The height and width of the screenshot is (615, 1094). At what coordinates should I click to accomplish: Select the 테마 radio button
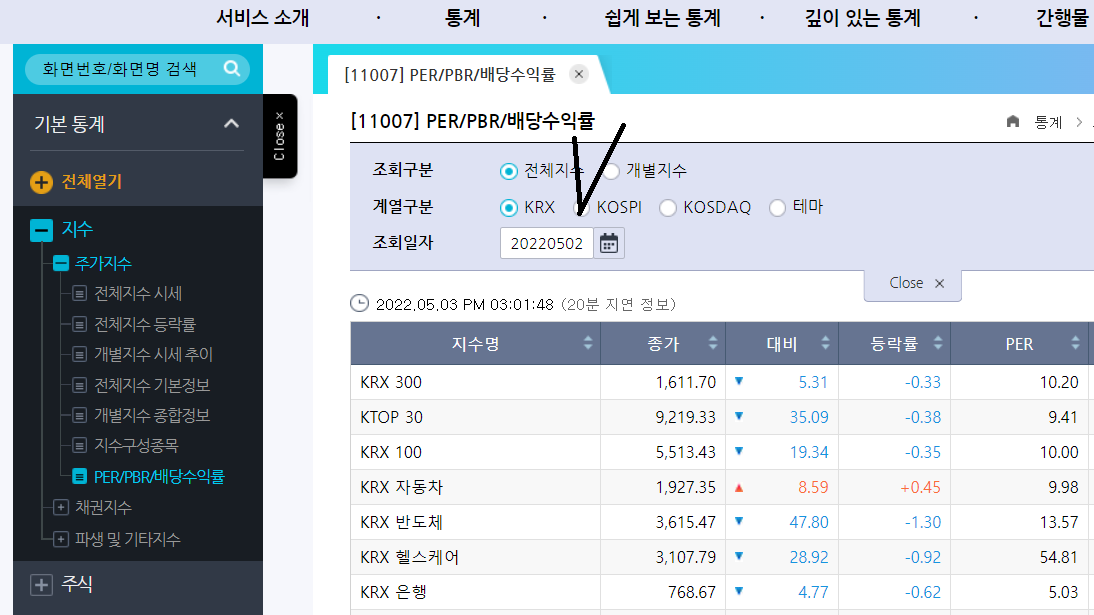point(778,206)
